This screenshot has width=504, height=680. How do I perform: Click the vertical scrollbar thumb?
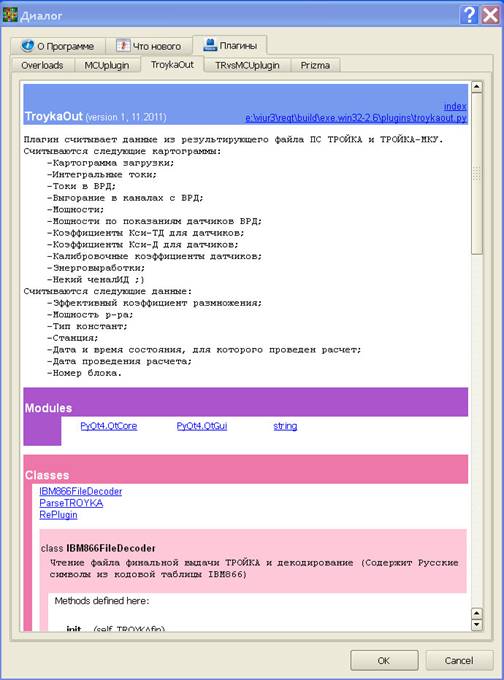pos(477,173)
